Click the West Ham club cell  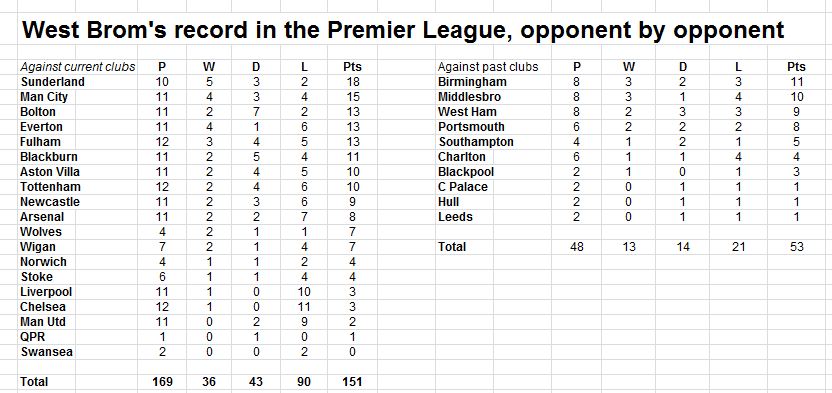pyautogui.click(x=467, y=112)
